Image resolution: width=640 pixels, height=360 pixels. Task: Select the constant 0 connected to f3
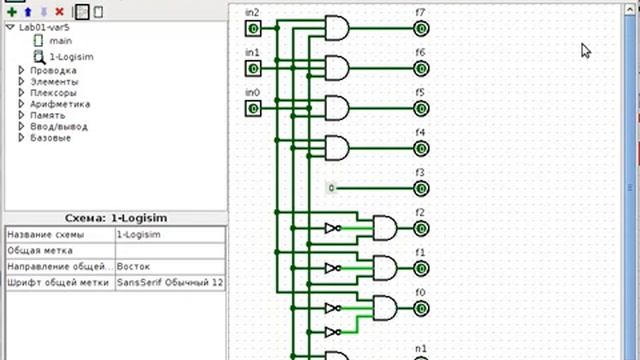pyautogui.click(x=331, y=188)
